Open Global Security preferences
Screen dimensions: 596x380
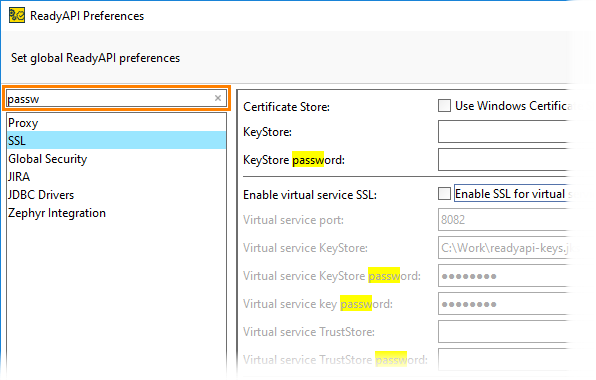(116, 158)
